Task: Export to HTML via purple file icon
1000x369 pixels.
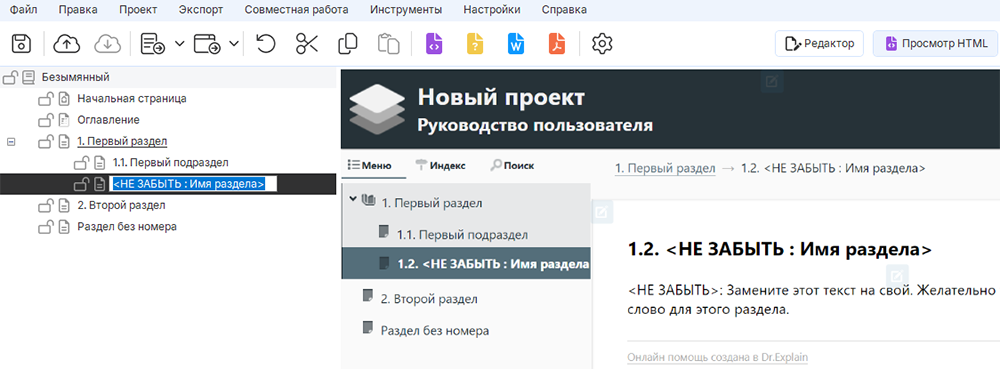Action: [434, 44]
